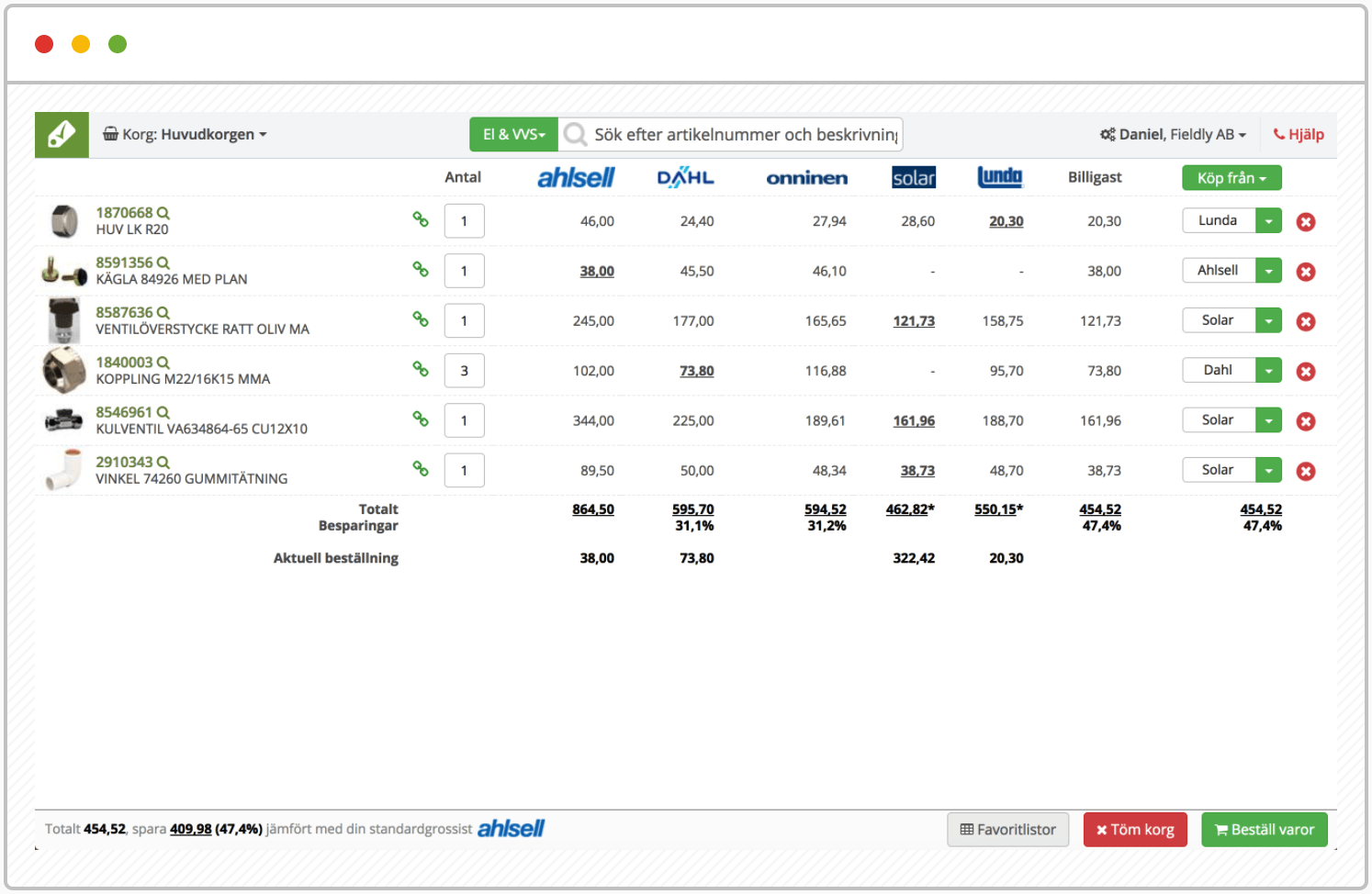Screen dimensions: 1372x894
Task: Remove VENTILÖVERSTYCKE row with red X
Action: click(x=1306, y=321)
